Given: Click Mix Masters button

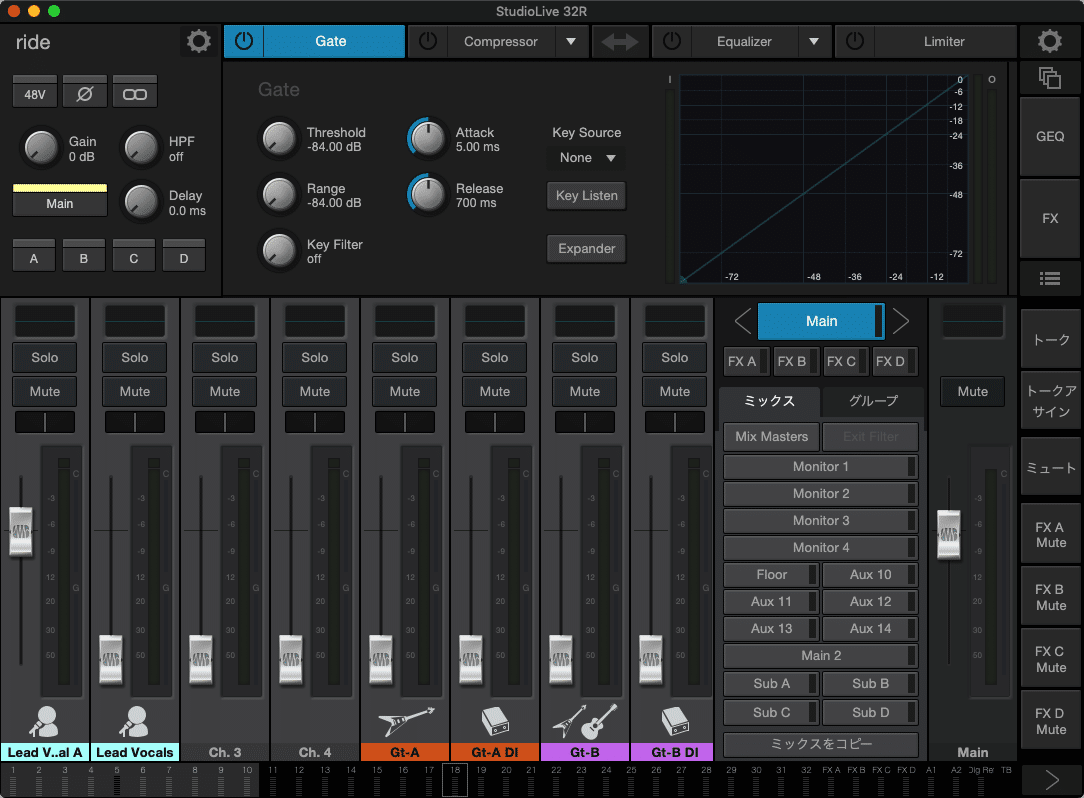Looking at the screenshot, I should [772, 436].
